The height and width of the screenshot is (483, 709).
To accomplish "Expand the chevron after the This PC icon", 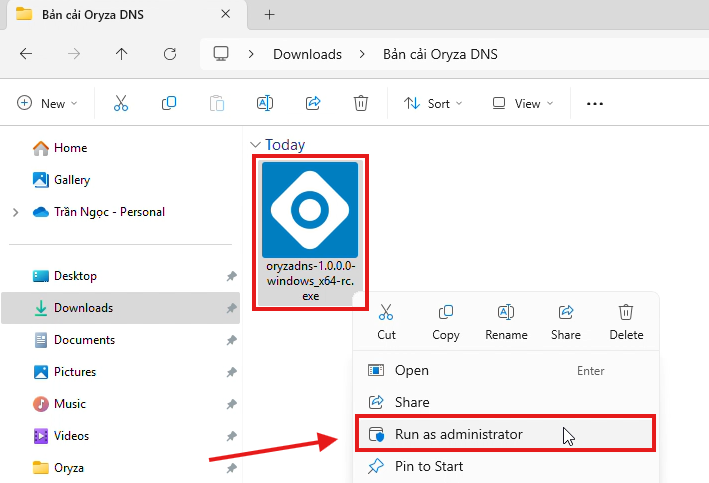I will click(251, 54).
